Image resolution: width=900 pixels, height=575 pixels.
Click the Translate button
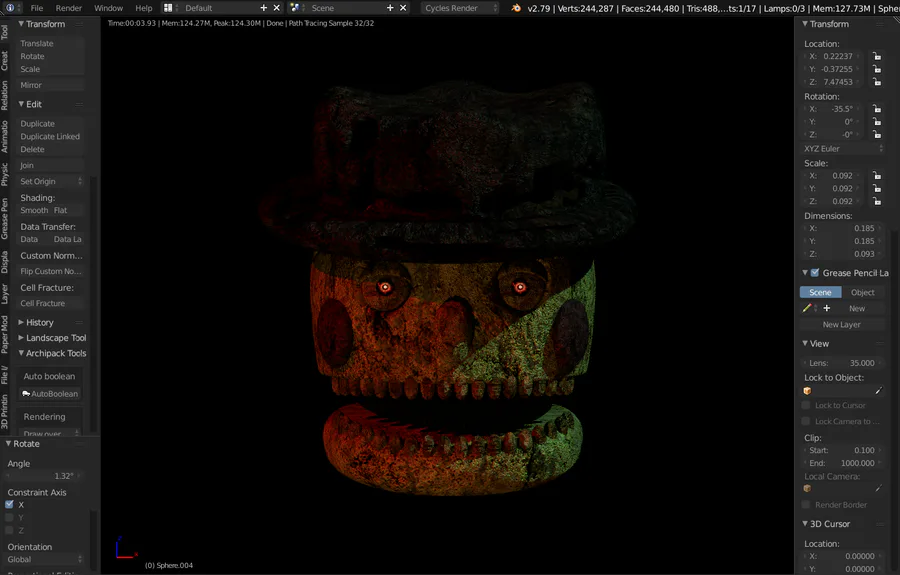pos(51,44)
